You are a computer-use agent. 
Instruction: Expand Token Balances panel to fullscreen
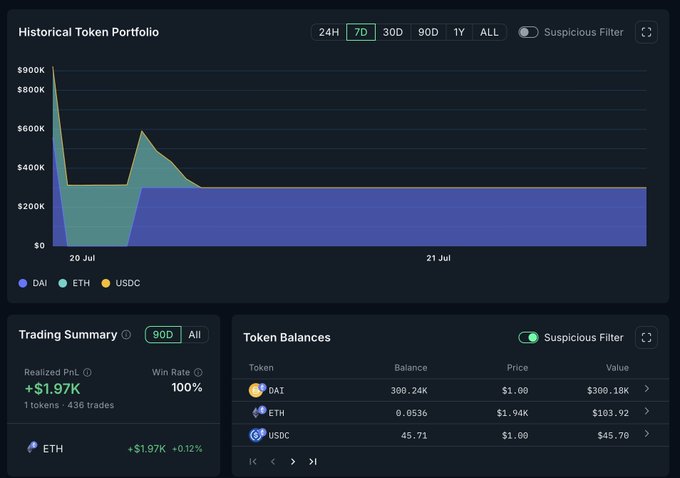646,337
